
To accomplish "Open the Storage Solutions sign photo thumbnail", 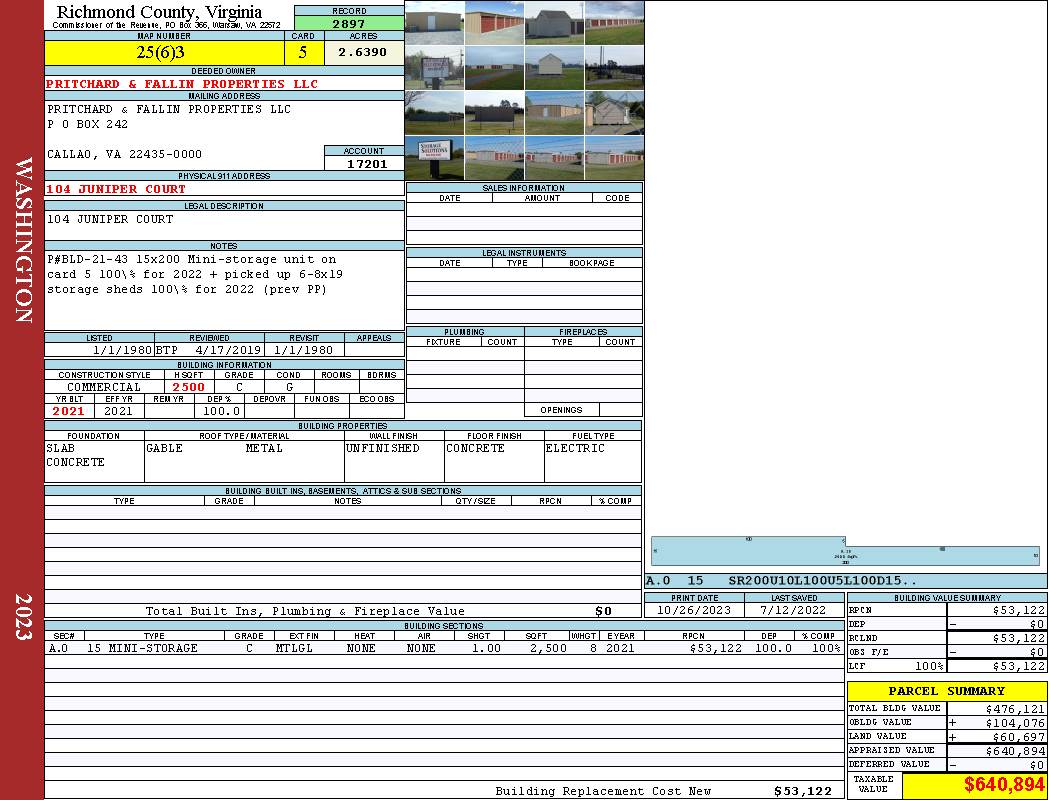I will [x=434, y=157].
